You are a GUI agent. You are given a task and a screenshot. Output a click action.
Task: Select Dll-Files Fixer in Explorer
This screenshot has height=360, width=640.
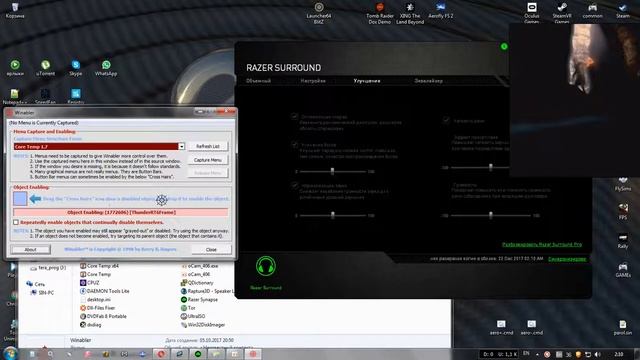(98, 308)
